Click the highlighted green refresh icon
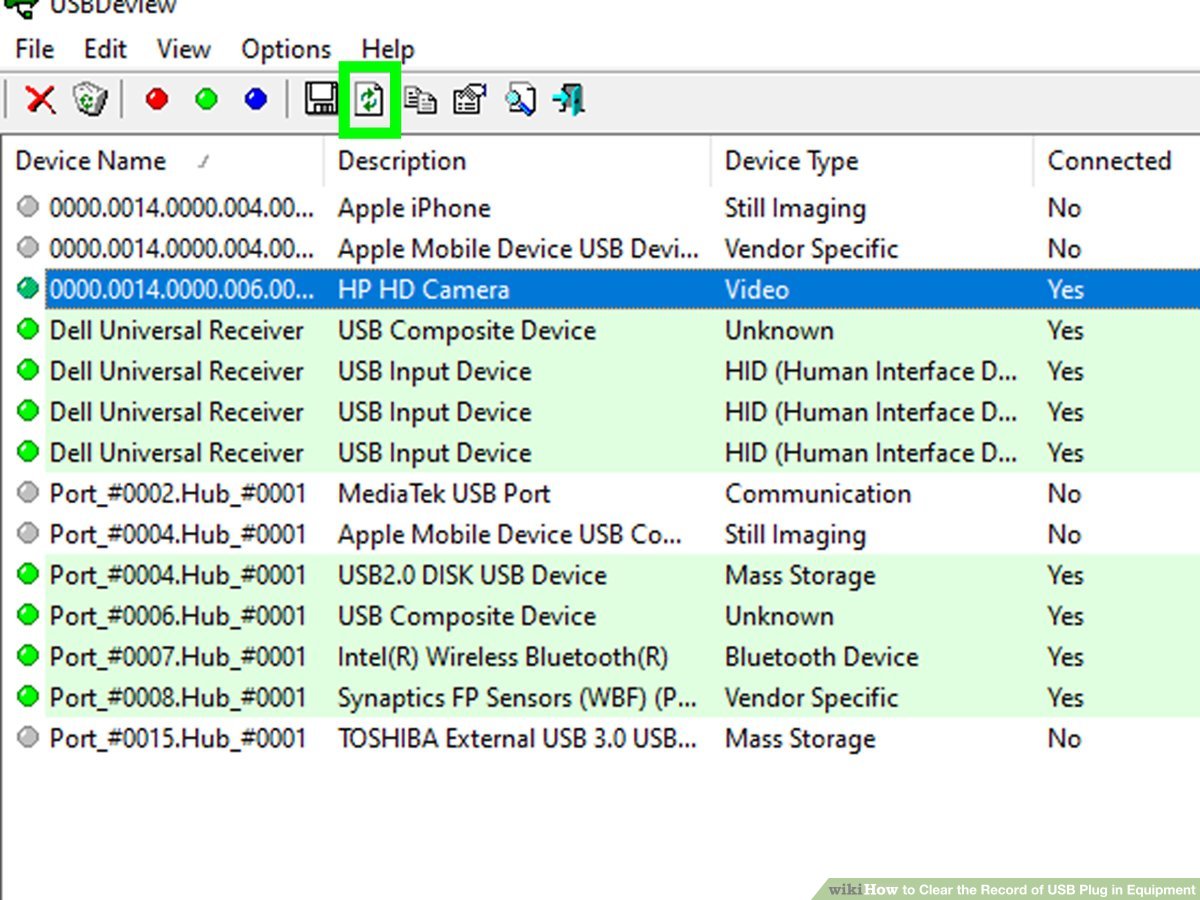This screenshot has height=900, width=1200. point(370,99)
